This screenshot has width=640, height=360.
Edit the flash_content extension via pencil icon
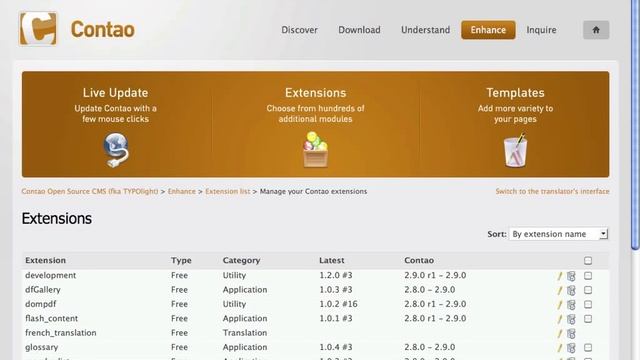[560, 319]
